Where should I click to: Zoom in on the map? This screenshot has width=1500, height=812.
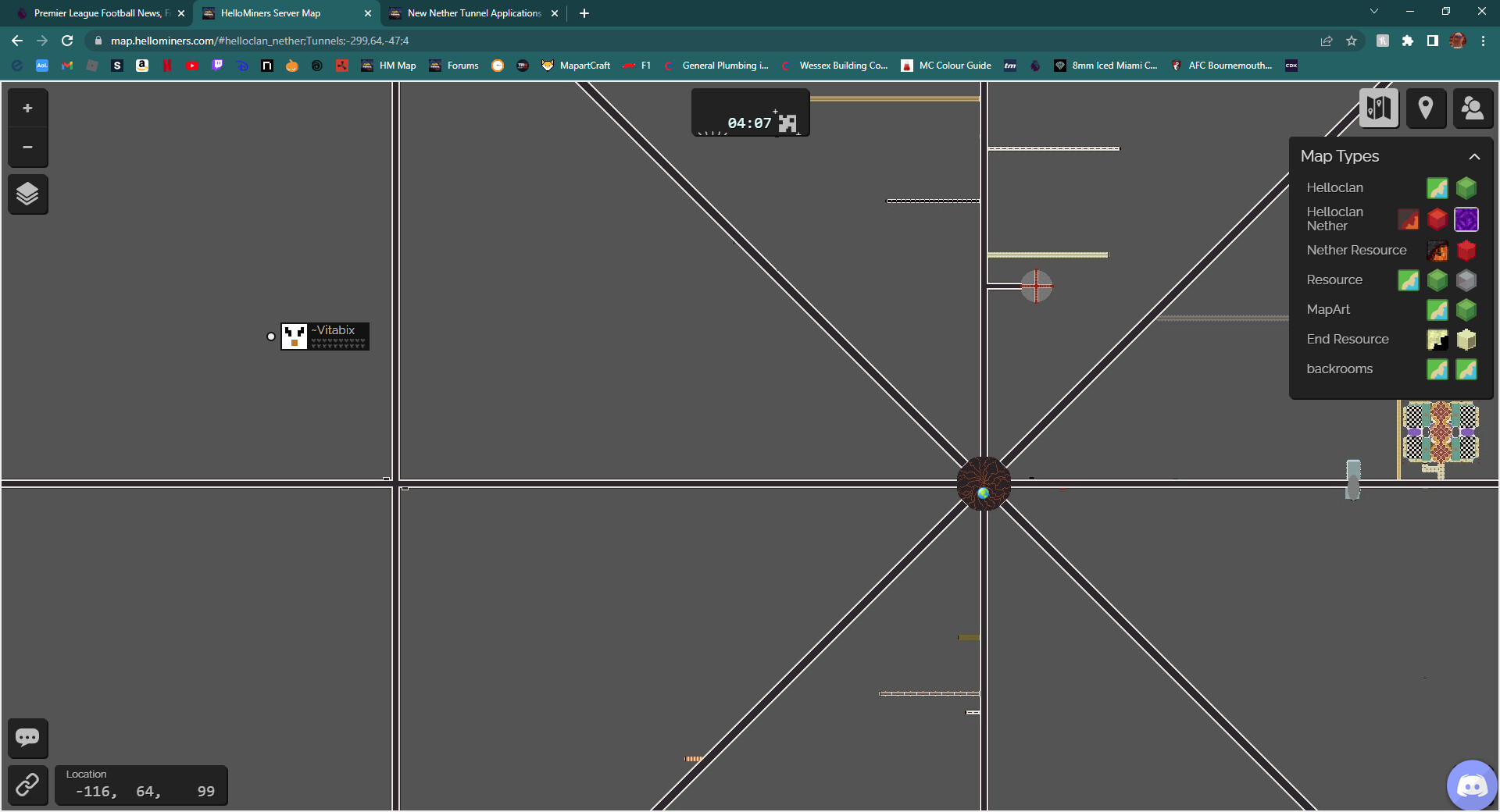(27, 109)
